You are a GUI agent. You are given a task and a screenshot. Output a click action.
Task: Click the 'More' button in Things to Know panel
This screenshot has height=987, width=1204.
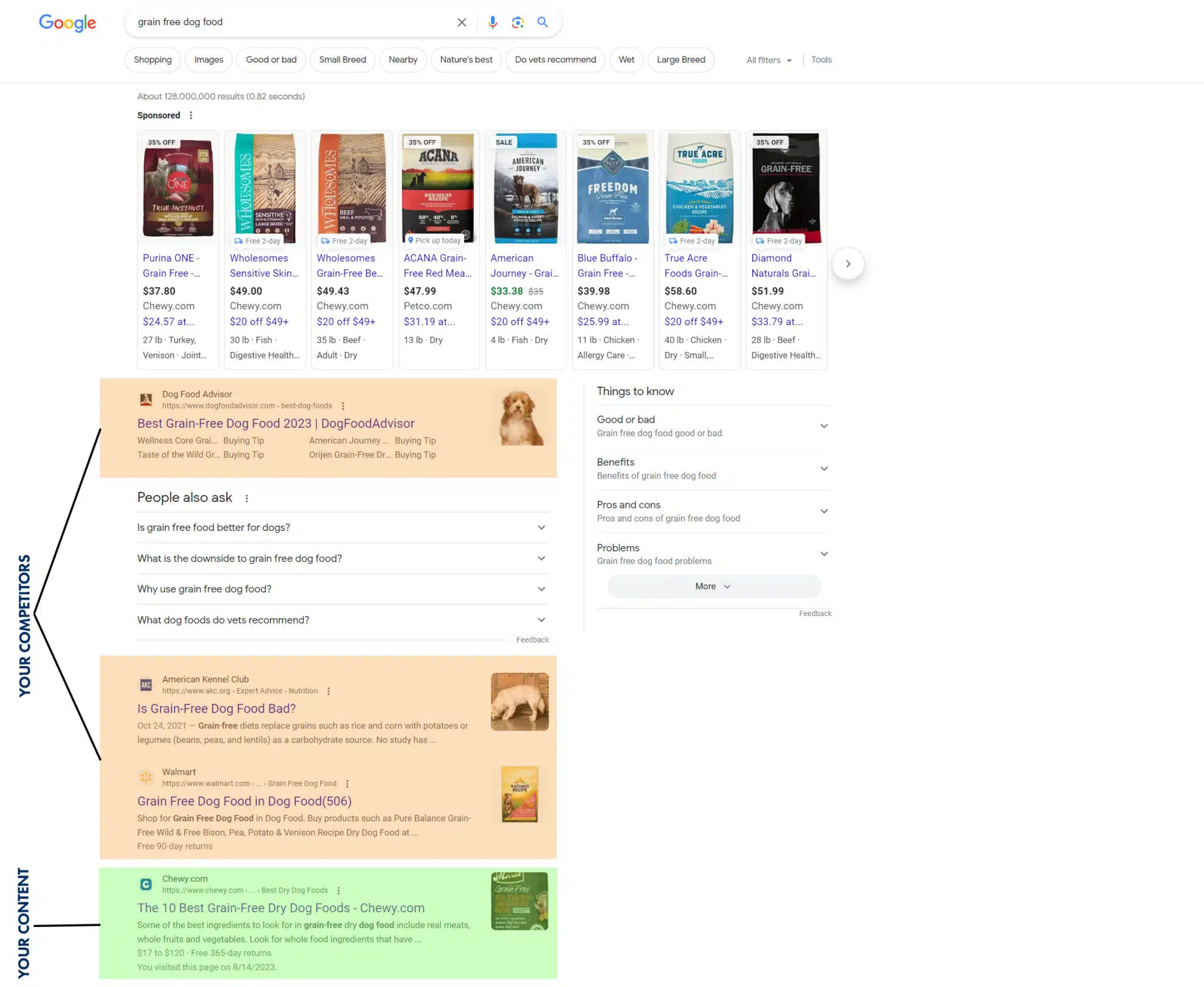[713, 586]
